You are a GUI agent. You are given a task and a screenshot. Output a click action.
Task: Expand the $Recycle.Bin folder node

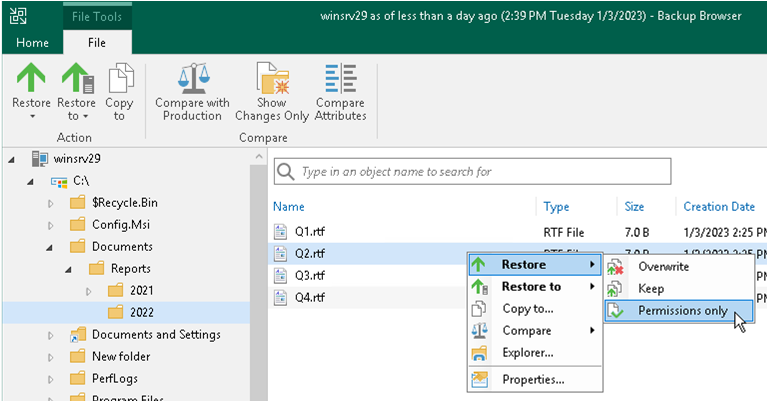(x=51, y=203)
